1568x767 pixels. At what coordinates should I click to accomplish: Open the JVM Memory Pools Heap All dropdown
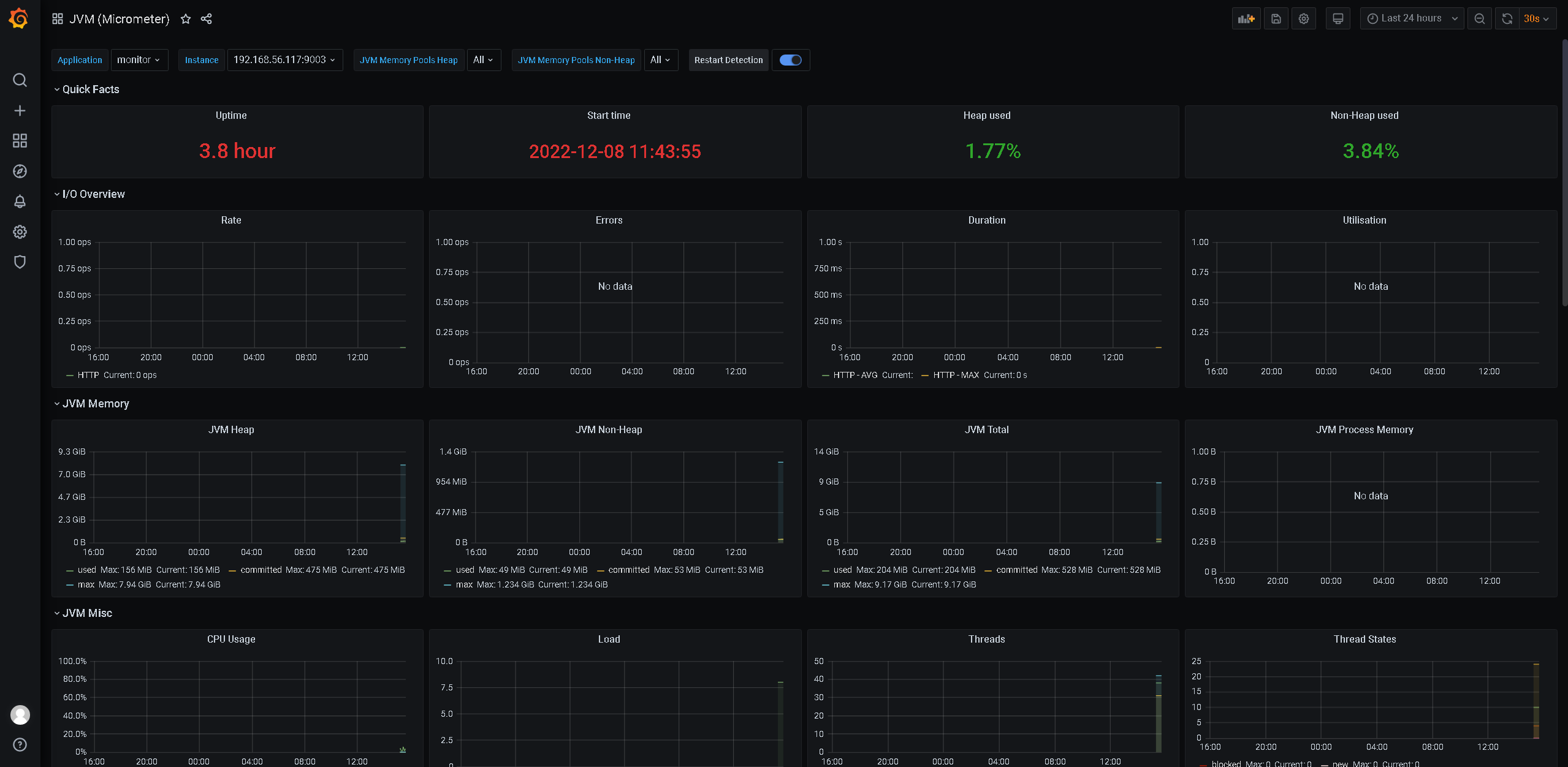[x=484, y=60]
